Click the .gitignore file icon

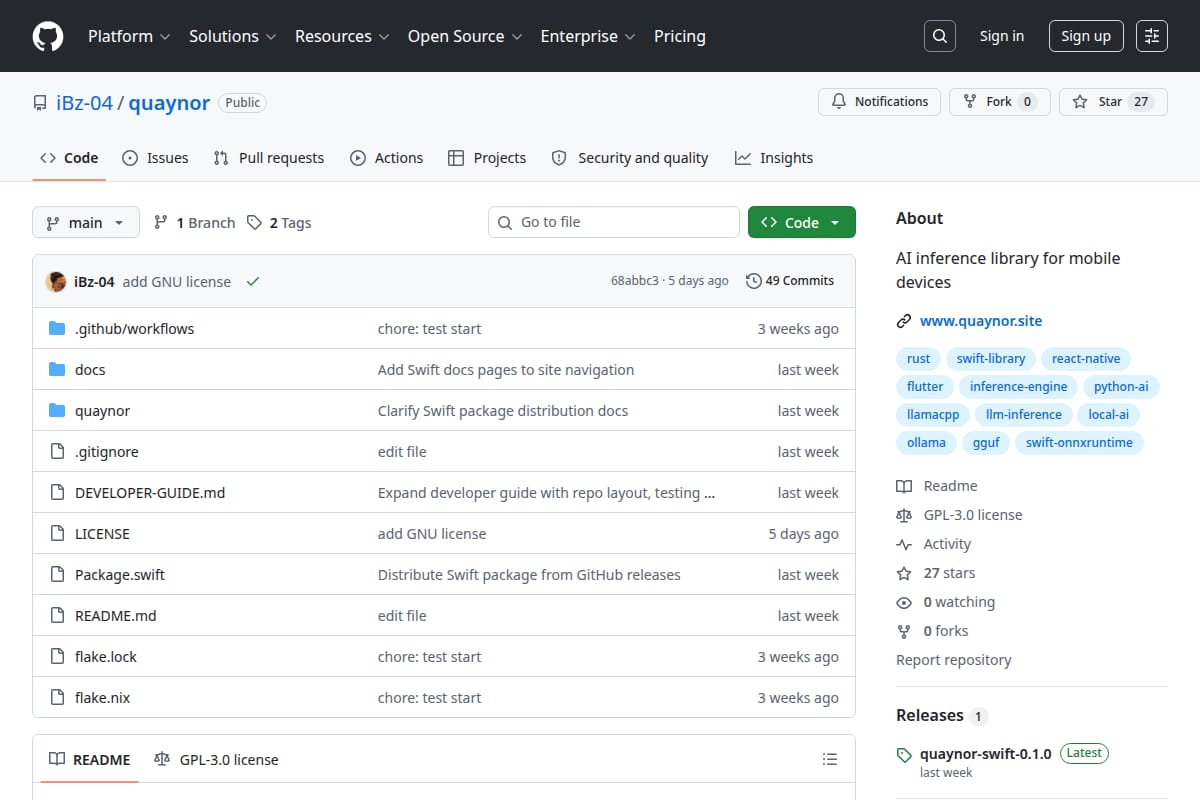[57, 452]
